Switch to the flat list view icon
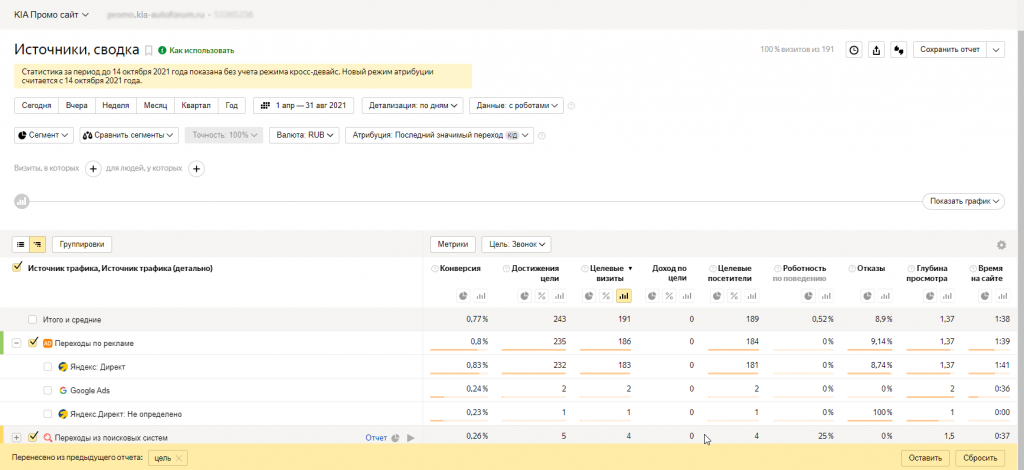1024x470 pixels. (21, 244)
